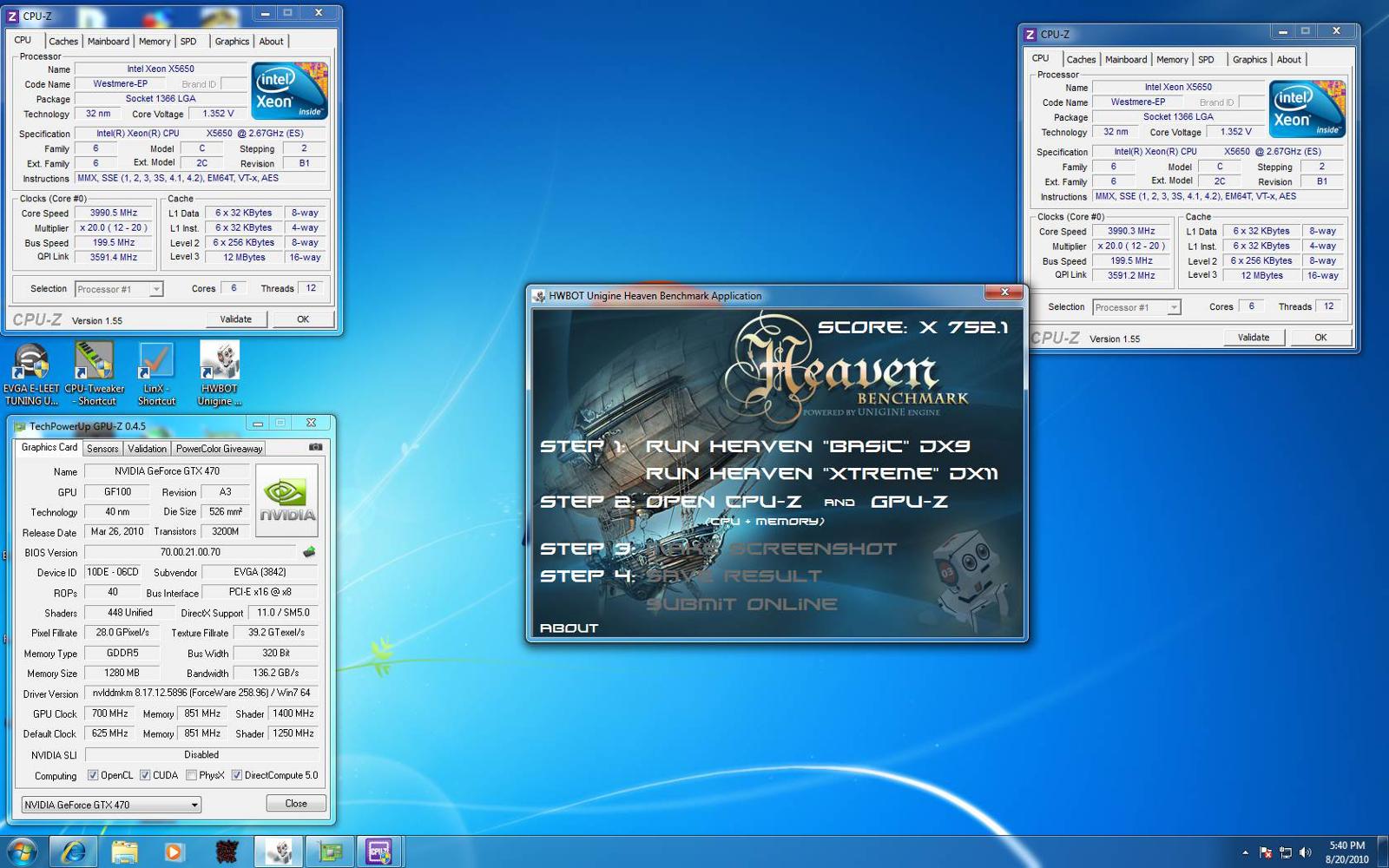Click right CPU-Z window title icon
1389x868 pixels.
1030,34
